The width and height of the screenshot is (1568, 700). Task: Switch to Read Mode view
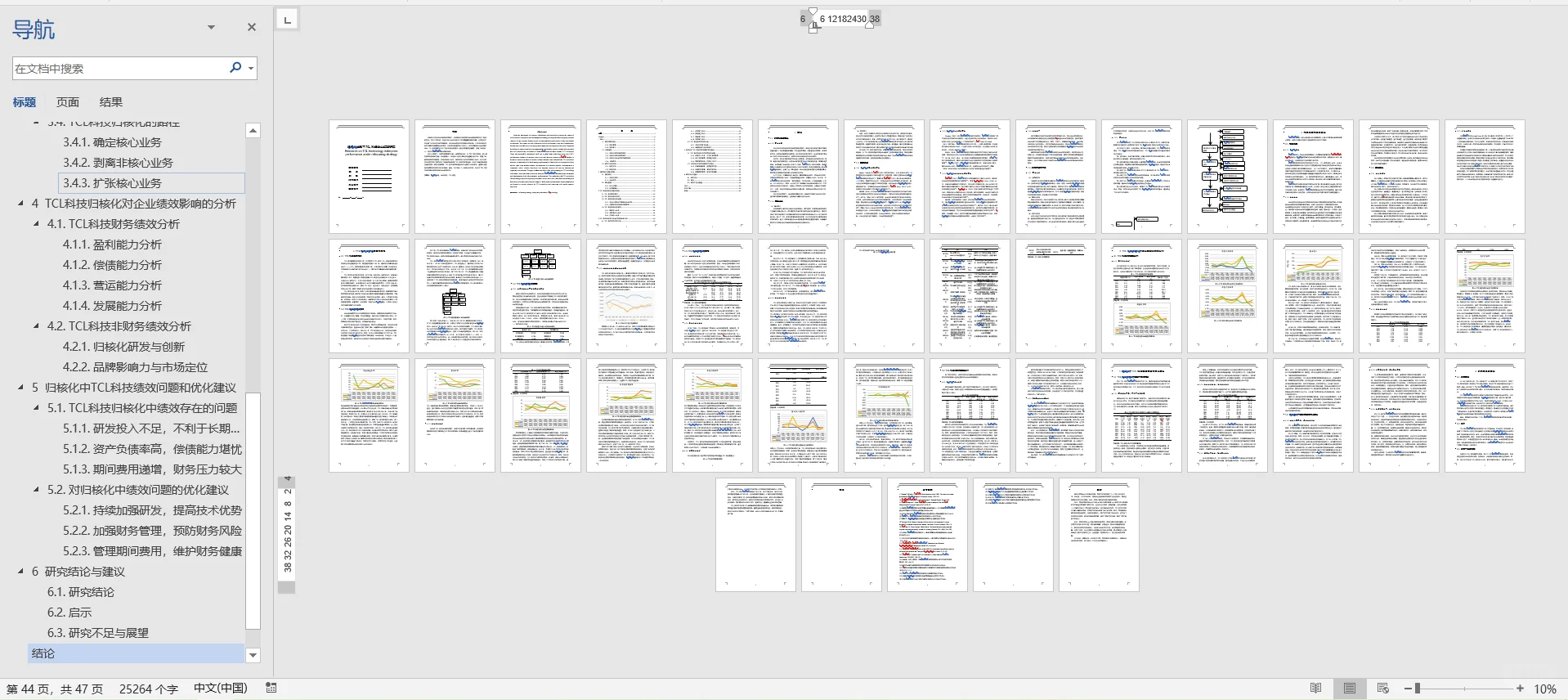(1315, 689)
